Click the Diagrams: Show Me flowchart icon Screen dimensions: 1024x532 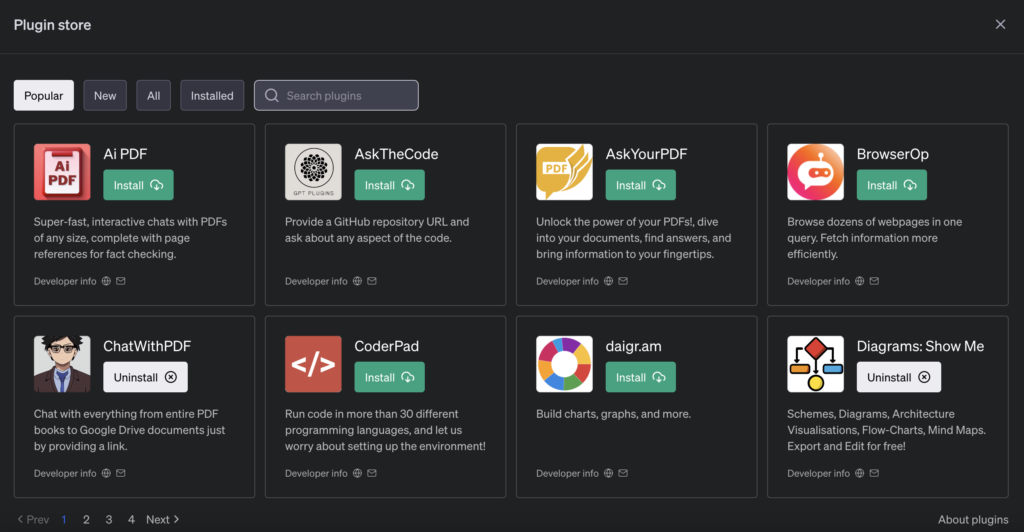[x=815, y=364]
